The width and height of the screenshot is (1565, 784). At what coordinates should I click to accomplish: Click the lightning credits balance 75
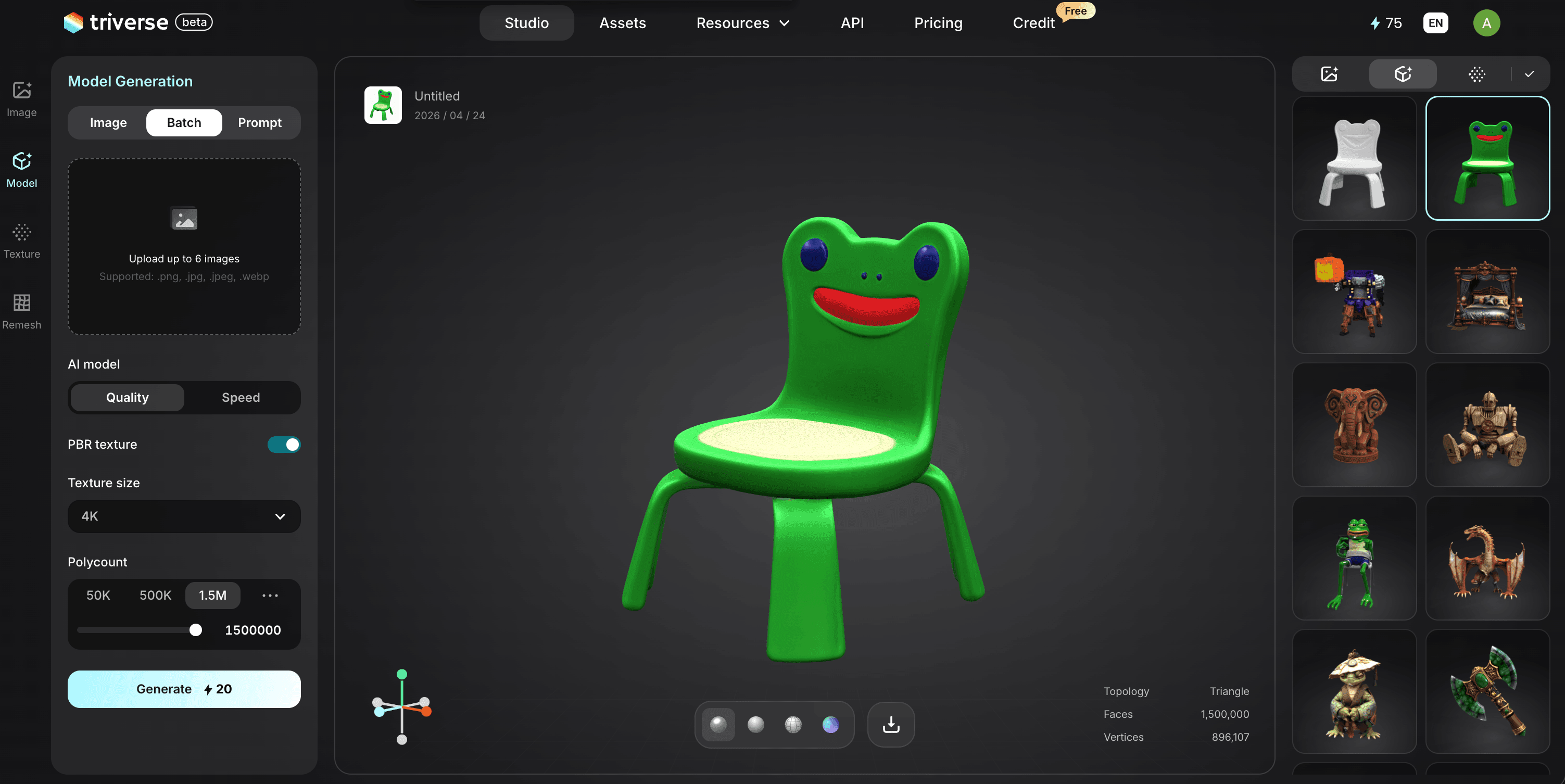pos(1386,23)
